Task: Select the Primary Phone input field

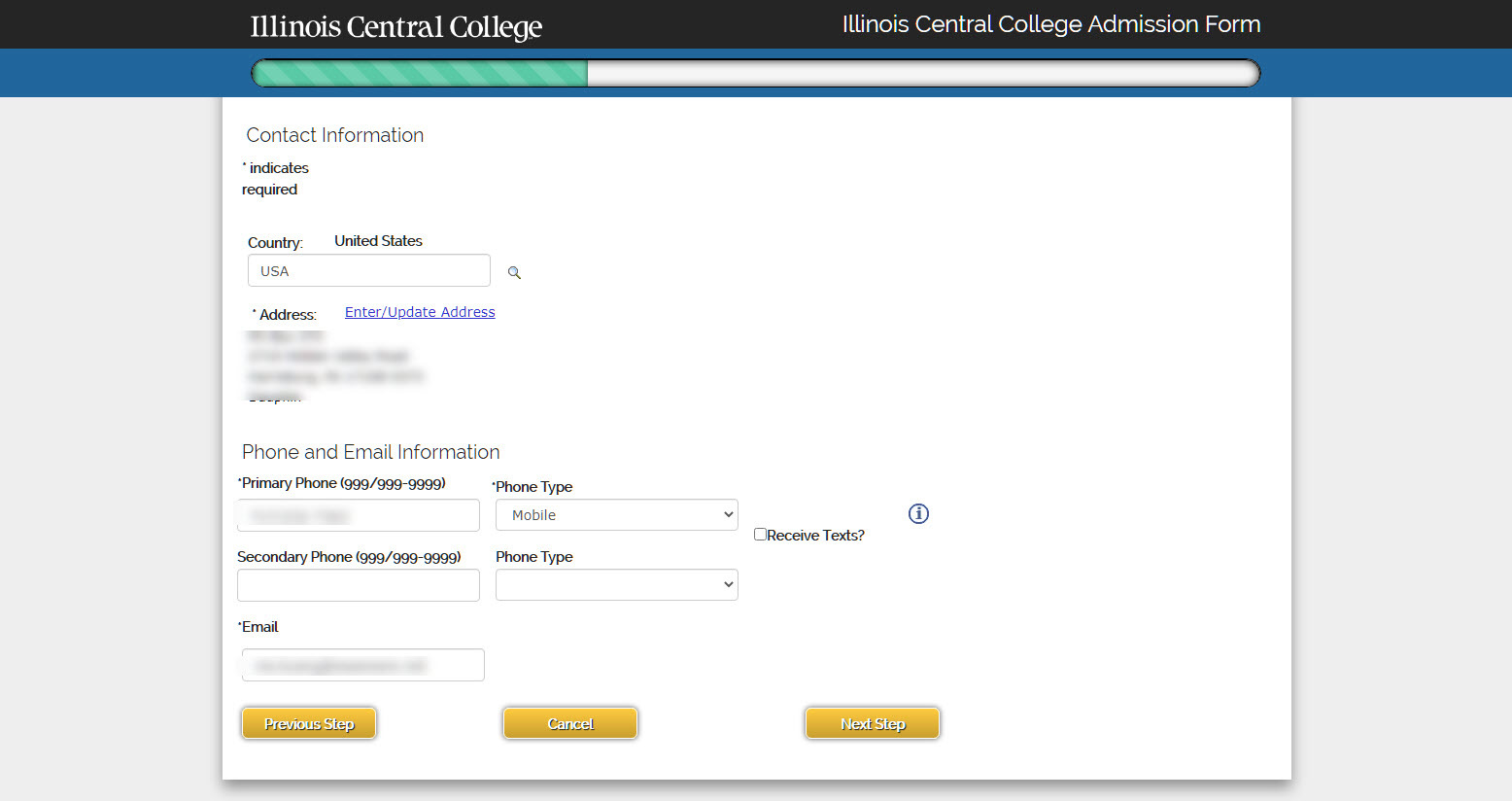Action: click(359, 515)
